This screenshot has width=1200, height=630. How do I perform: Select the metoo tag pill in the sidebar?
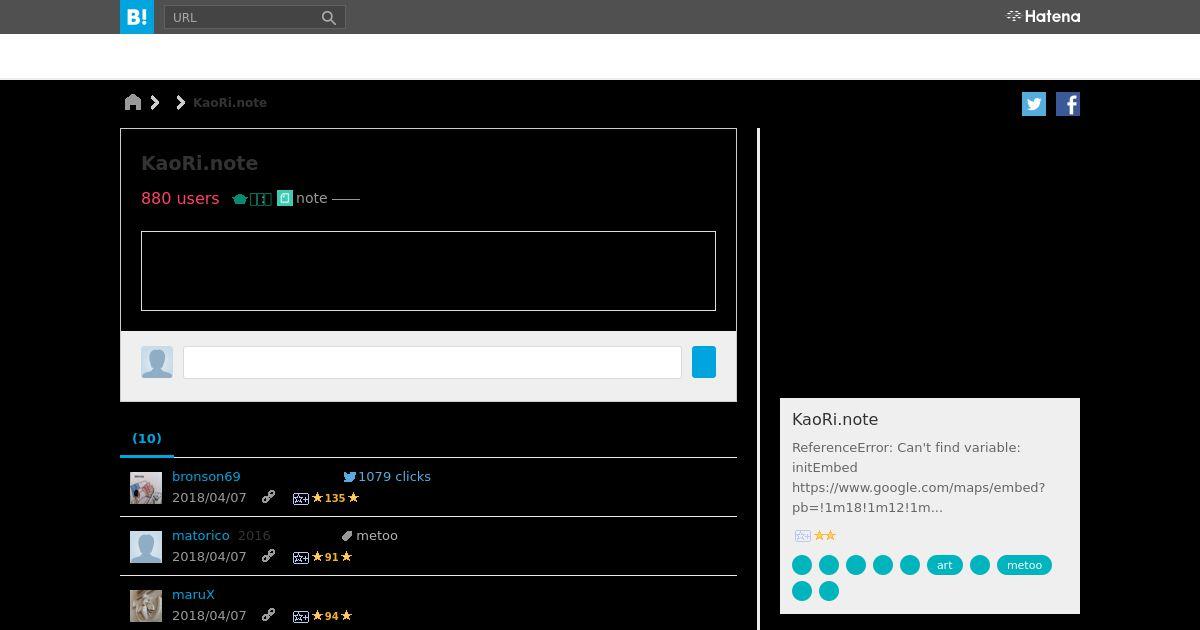tap(1024, 565)
